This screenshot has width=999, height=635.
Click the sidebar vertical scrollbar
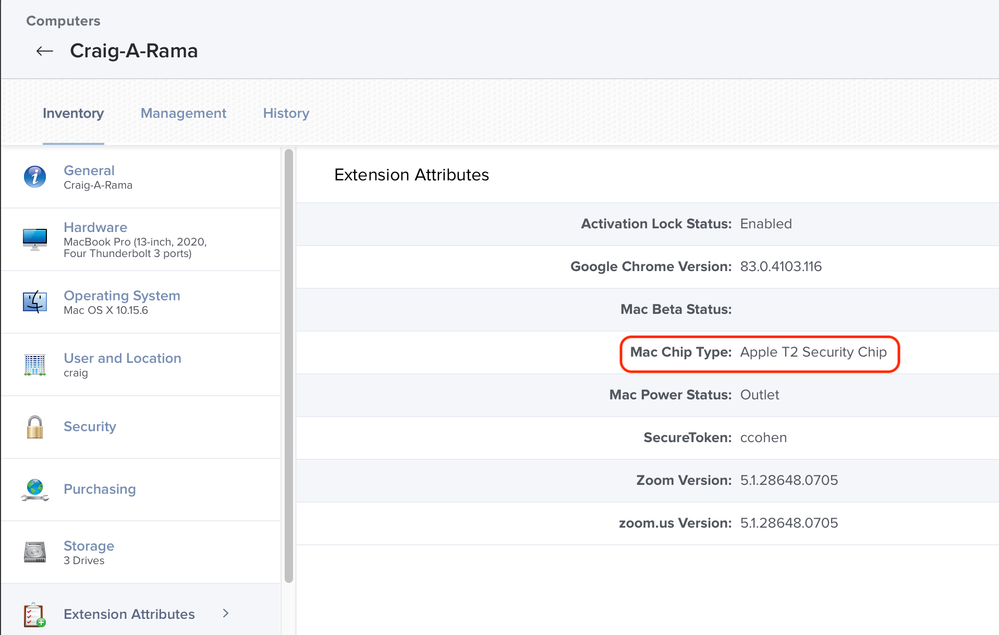[x=289, y=366]
